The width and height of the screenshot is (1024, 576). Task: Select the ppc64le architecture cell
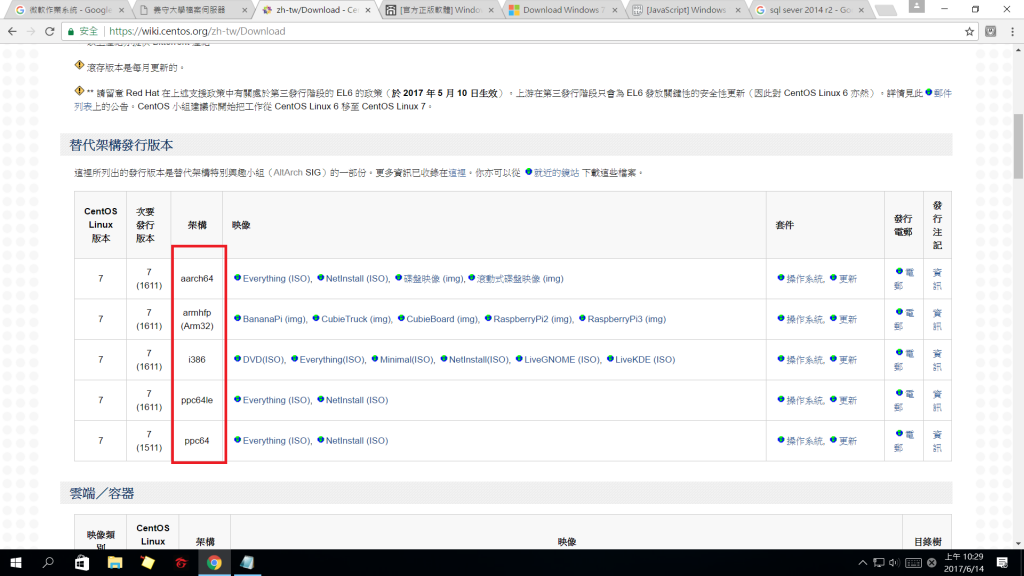197,400
